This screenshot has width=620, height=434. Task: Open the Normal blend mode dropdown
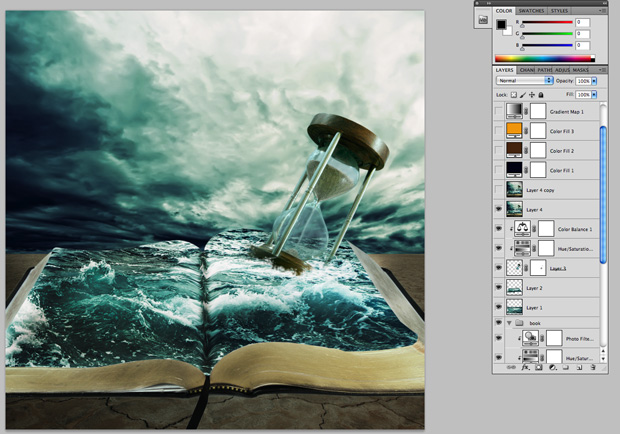click(x=524, y=81)
